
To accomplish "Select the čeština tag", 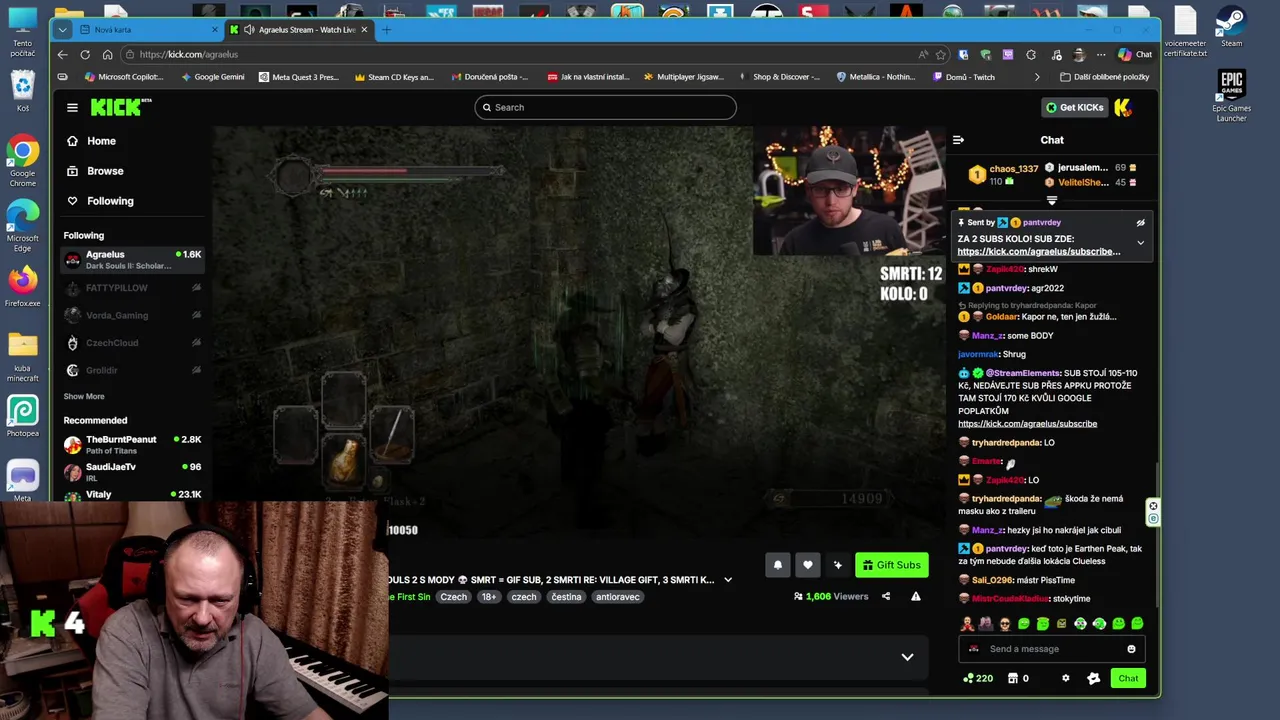I will pos(566,597).
